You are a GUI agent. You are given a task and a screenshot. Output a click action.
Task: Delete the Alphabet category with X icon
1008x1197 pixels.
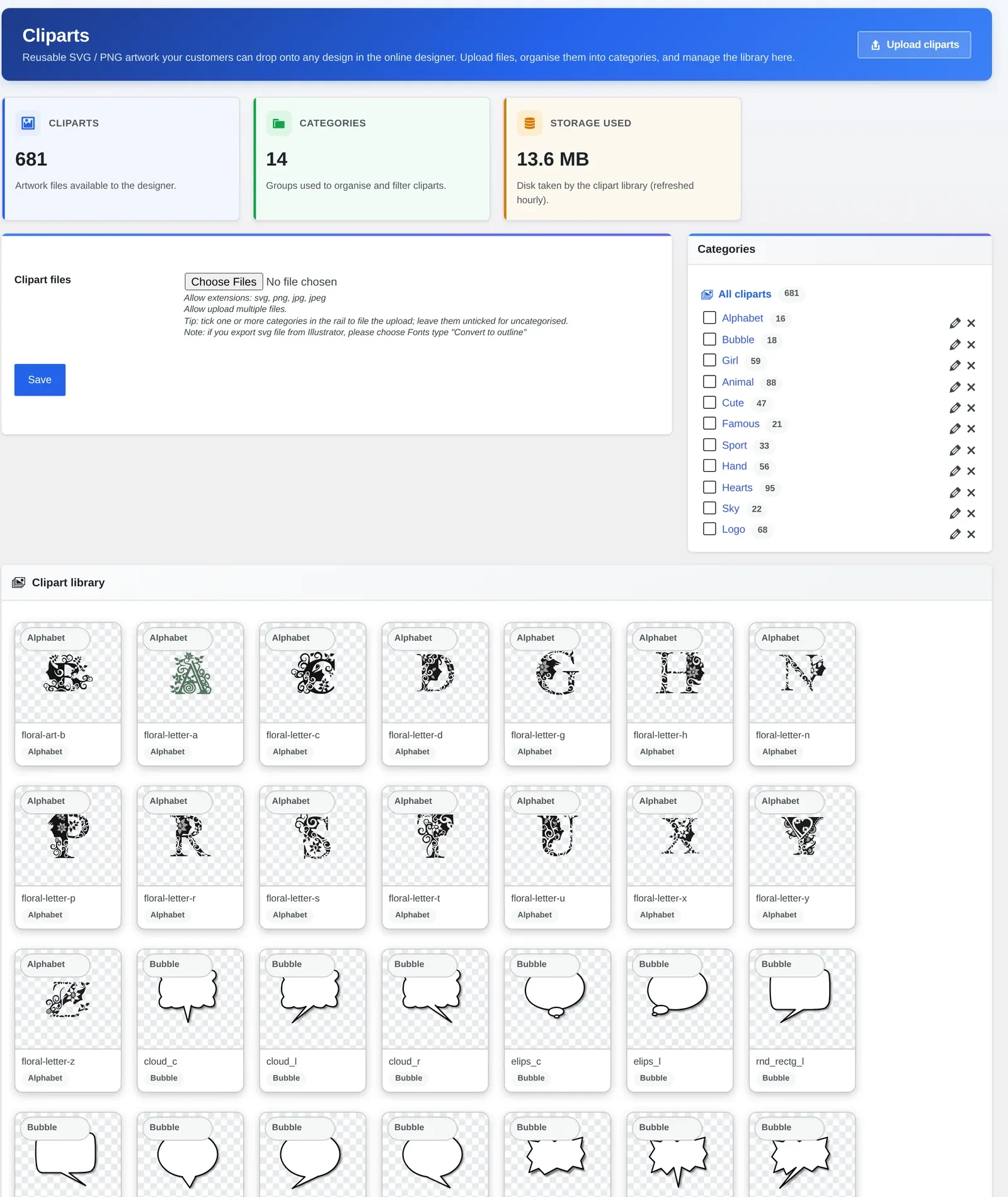click(971, 323)
